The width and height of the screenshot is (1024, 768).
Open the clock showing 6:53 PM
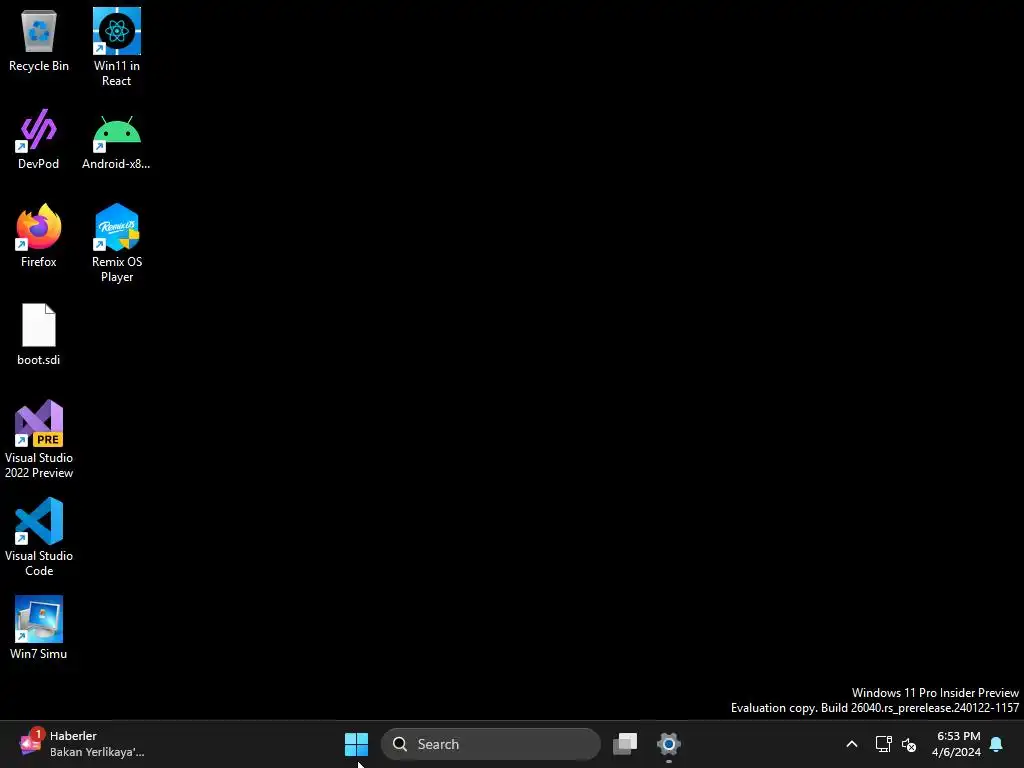[x=957, y=744]
